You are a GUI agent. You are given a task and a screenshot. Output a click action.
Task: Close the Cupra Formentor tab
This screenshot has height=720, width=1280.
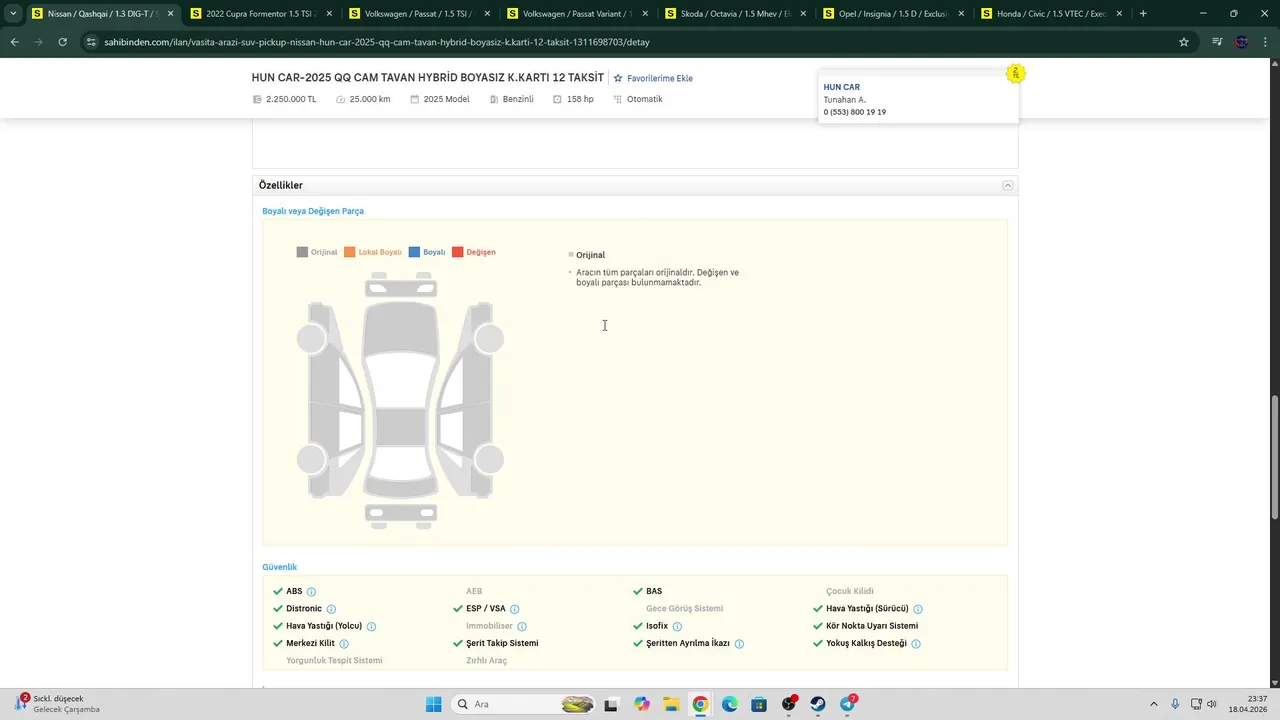(x=329, y=14)
